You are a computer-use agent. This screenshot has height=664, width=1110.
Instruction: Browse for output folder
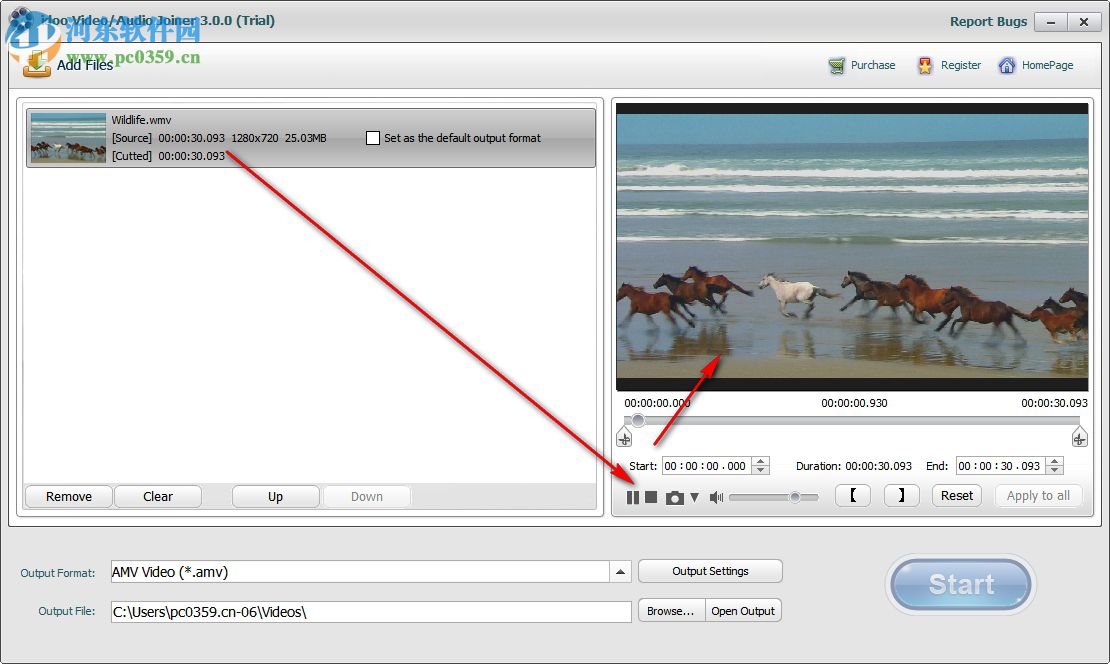coord(671,611)
